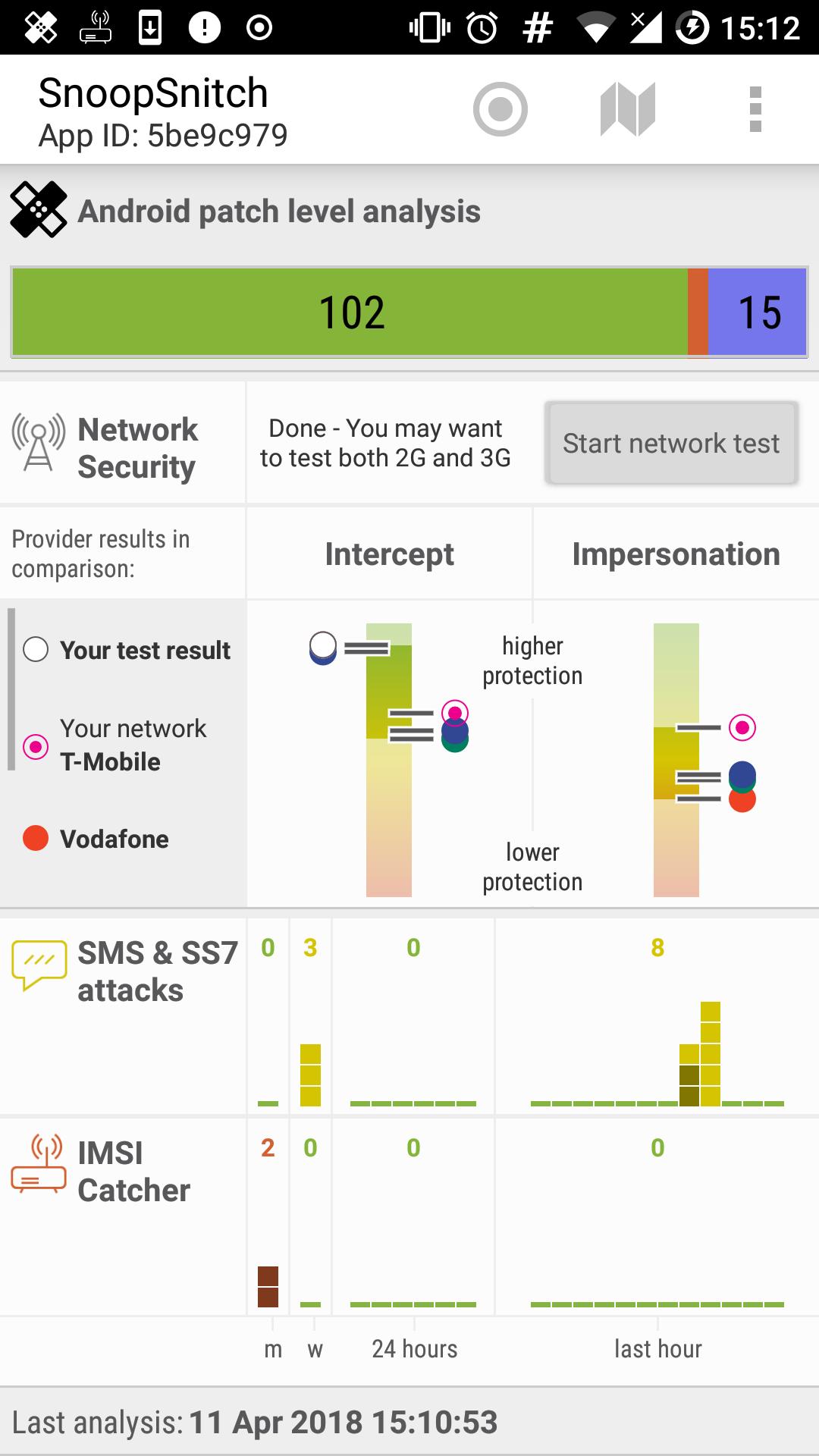Tap the Android patch level bandage icon
Image resolution: width=819 pixels, height=1456 pixels.
[x=38, y=210]
